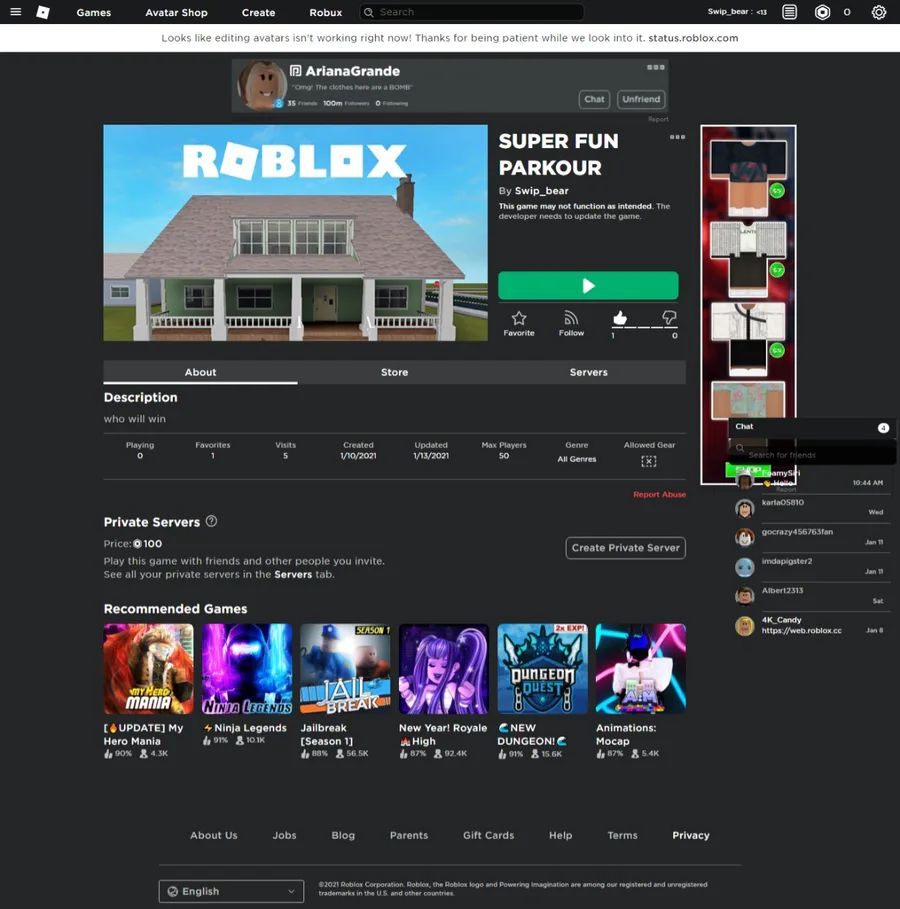
Task: Click the Allowed Gear icon
Action: [x=649, y=461]
